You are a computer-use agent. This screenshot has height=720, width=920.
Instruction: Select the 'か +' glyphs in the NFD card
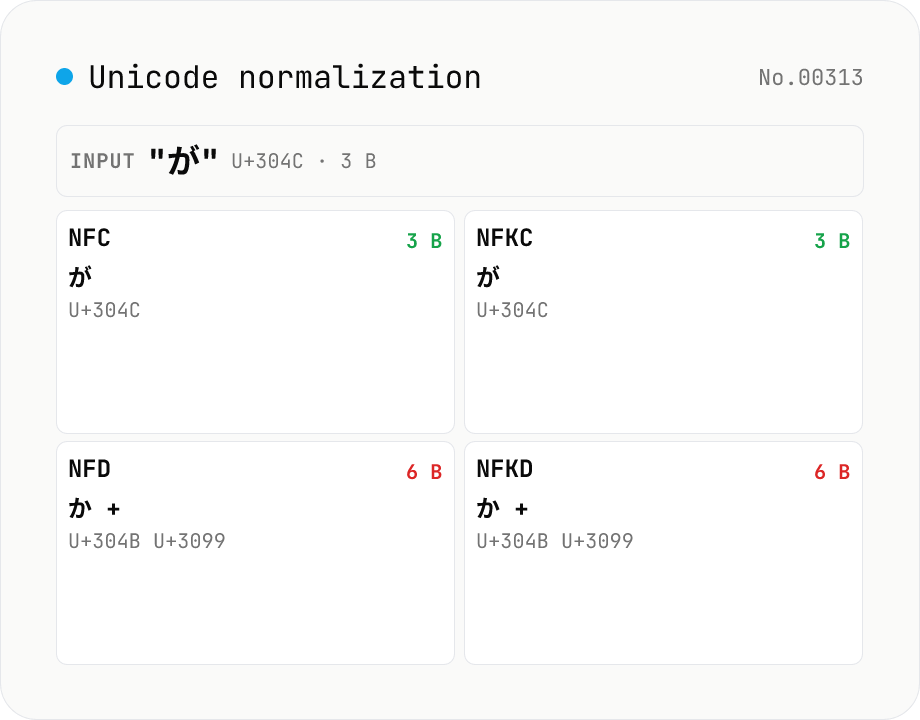click(x=94, y=508)
